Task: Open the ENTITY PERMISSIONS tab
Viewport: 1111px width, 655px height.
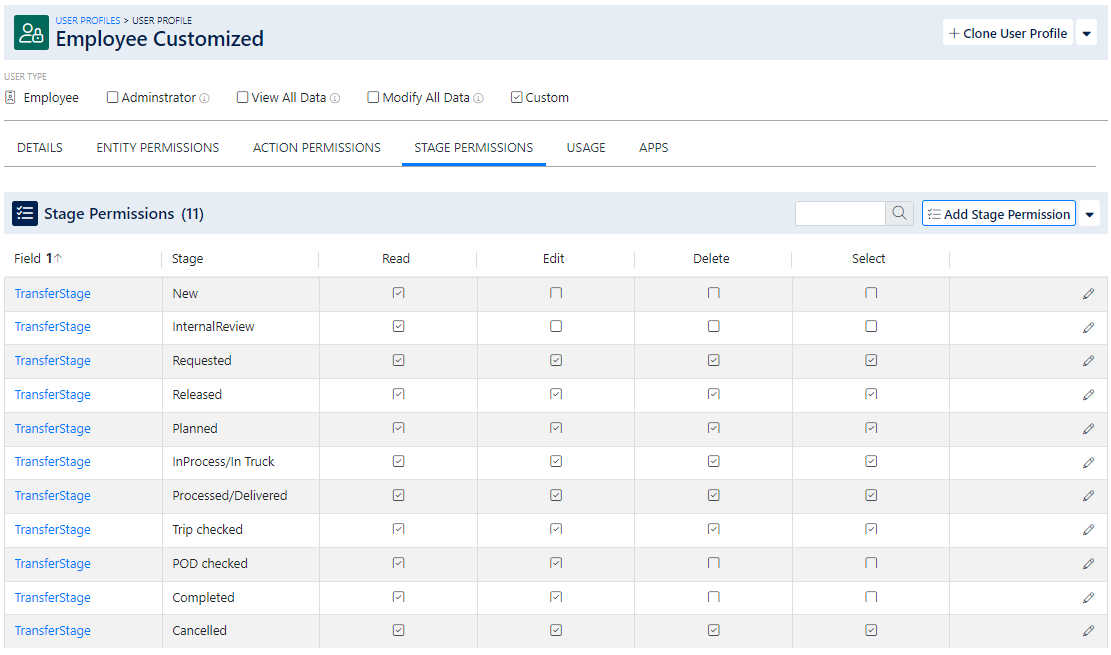Action: click(x=157, y=147)
